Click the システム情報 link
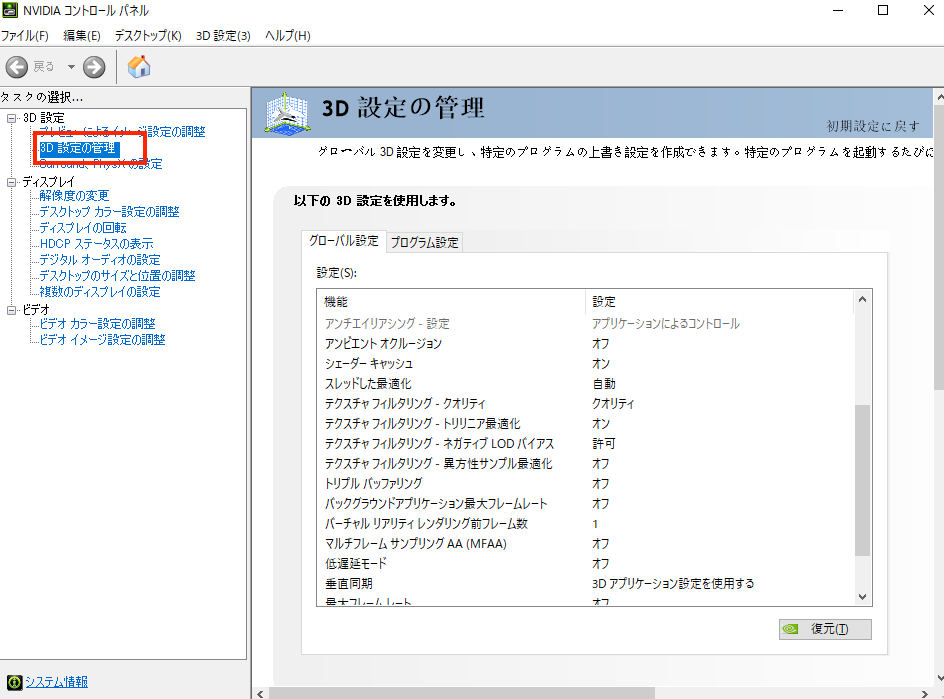The height and width of the screenshot is (699, 944). tap(57, 682)
